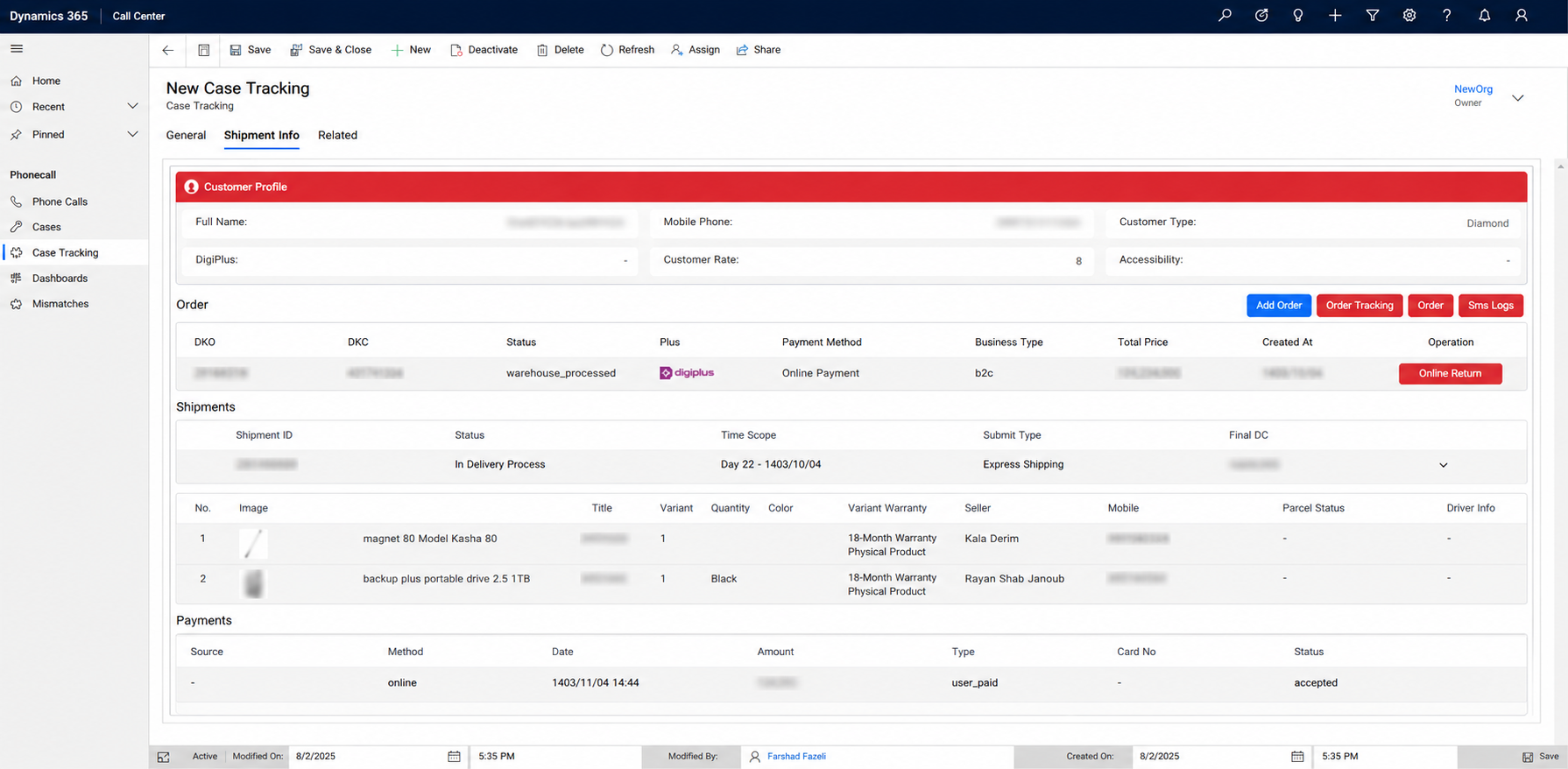Open Mismatches in the sidebar
The height and width of the screenshot is (769, 1568).
[60, 304]
